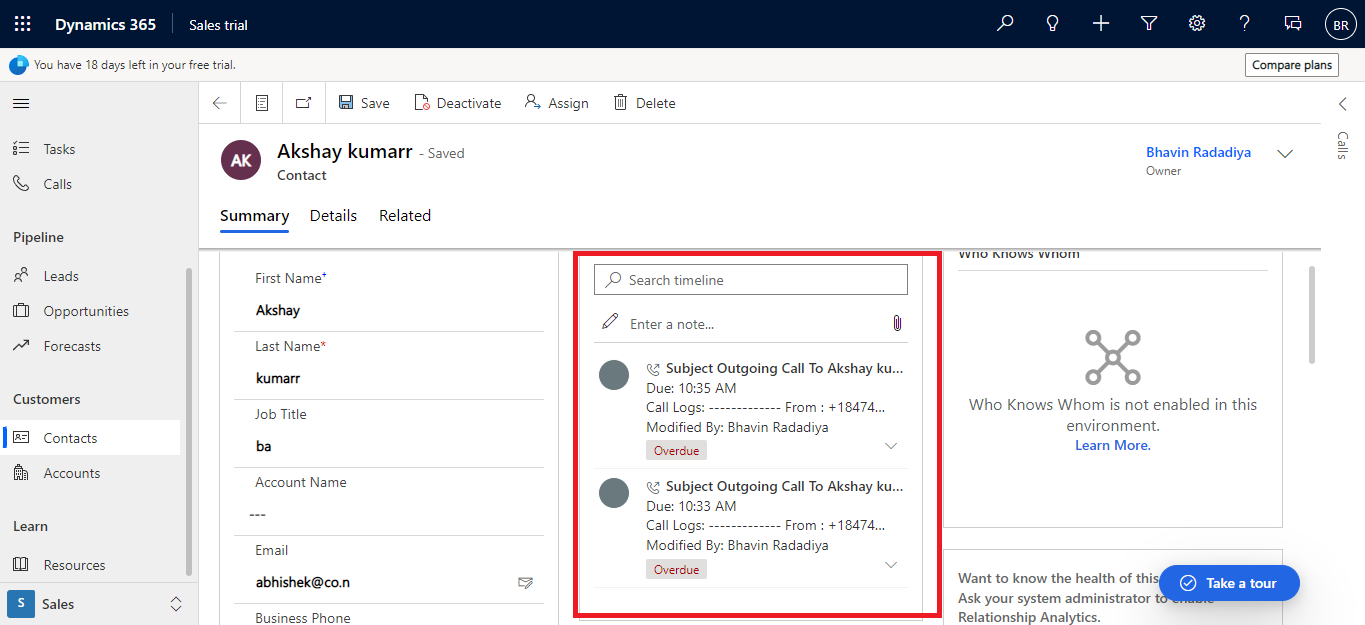1365x625 pixels.
Task: Click the Overdue badge on 10:35 AM call
Action: 676,451
